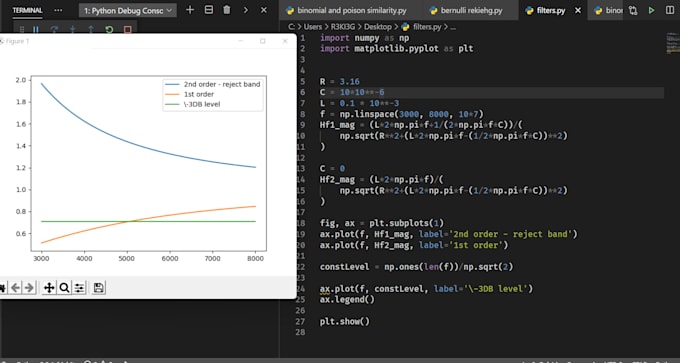Open binomial and poison similarity.py tab

point(351,10)
